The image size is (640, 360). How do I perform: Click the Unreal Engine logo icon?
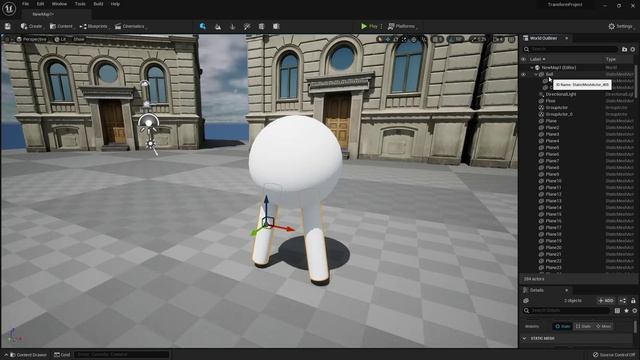(x=9, y=8)
